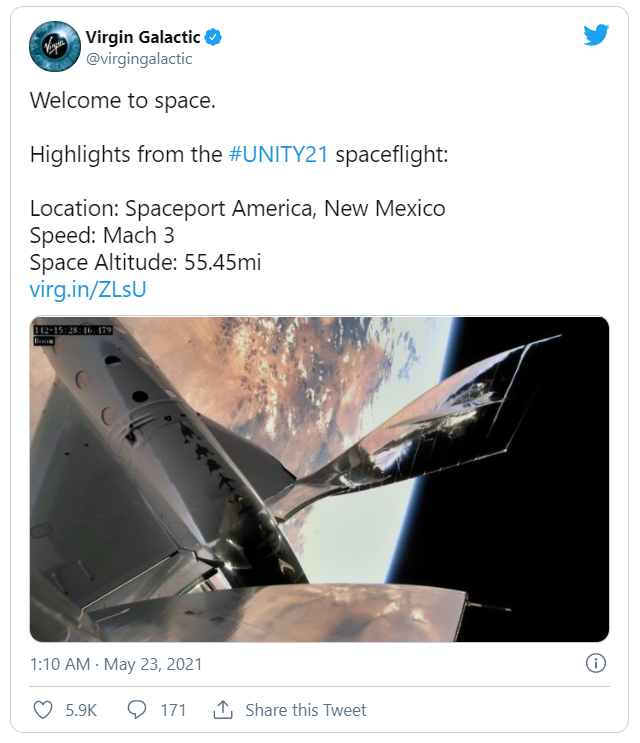Click the #UNITY21 hashtag

[278, 155]
